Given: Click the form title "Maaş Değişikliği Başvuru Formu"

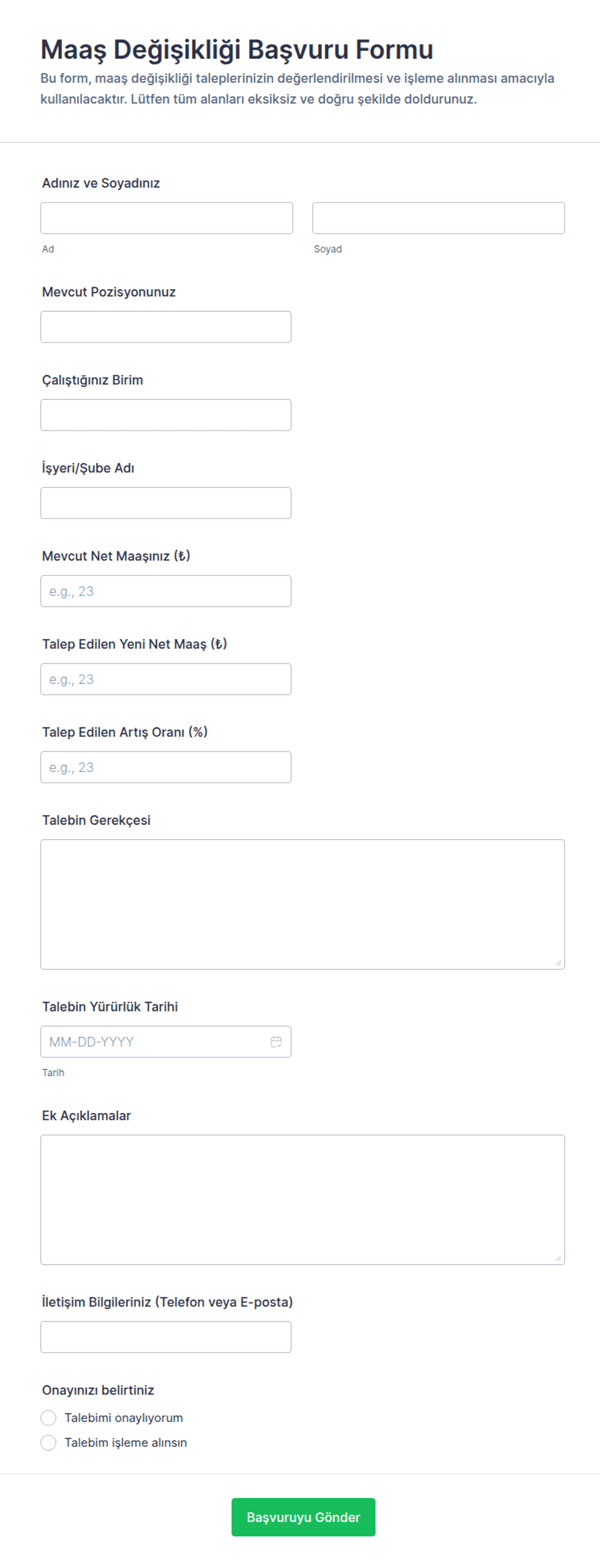Looking at the screenshot, I should pos(237,50).
